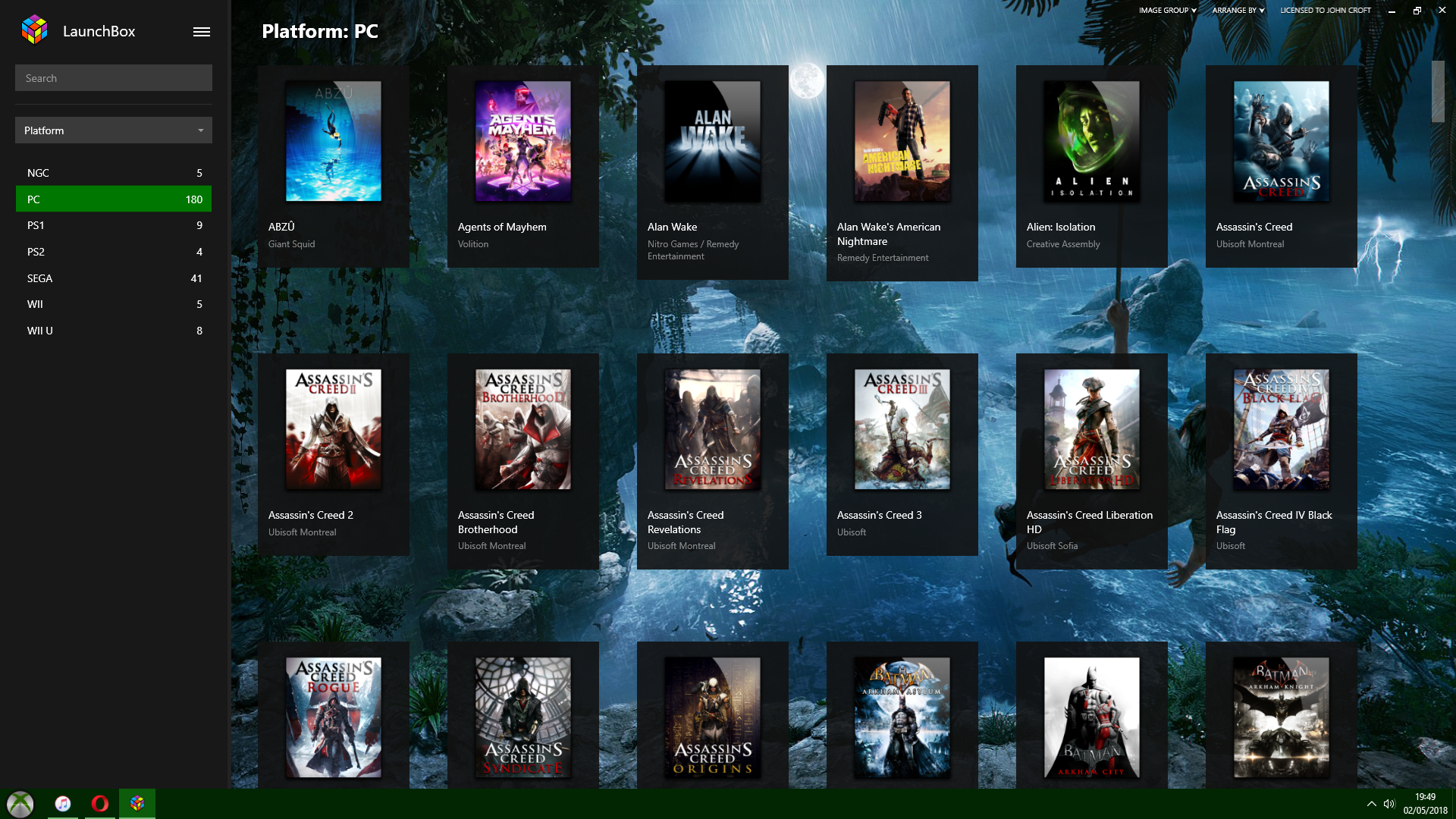Open the Arrange By dropdown
1456x819 pixels.
point(1238,11)
